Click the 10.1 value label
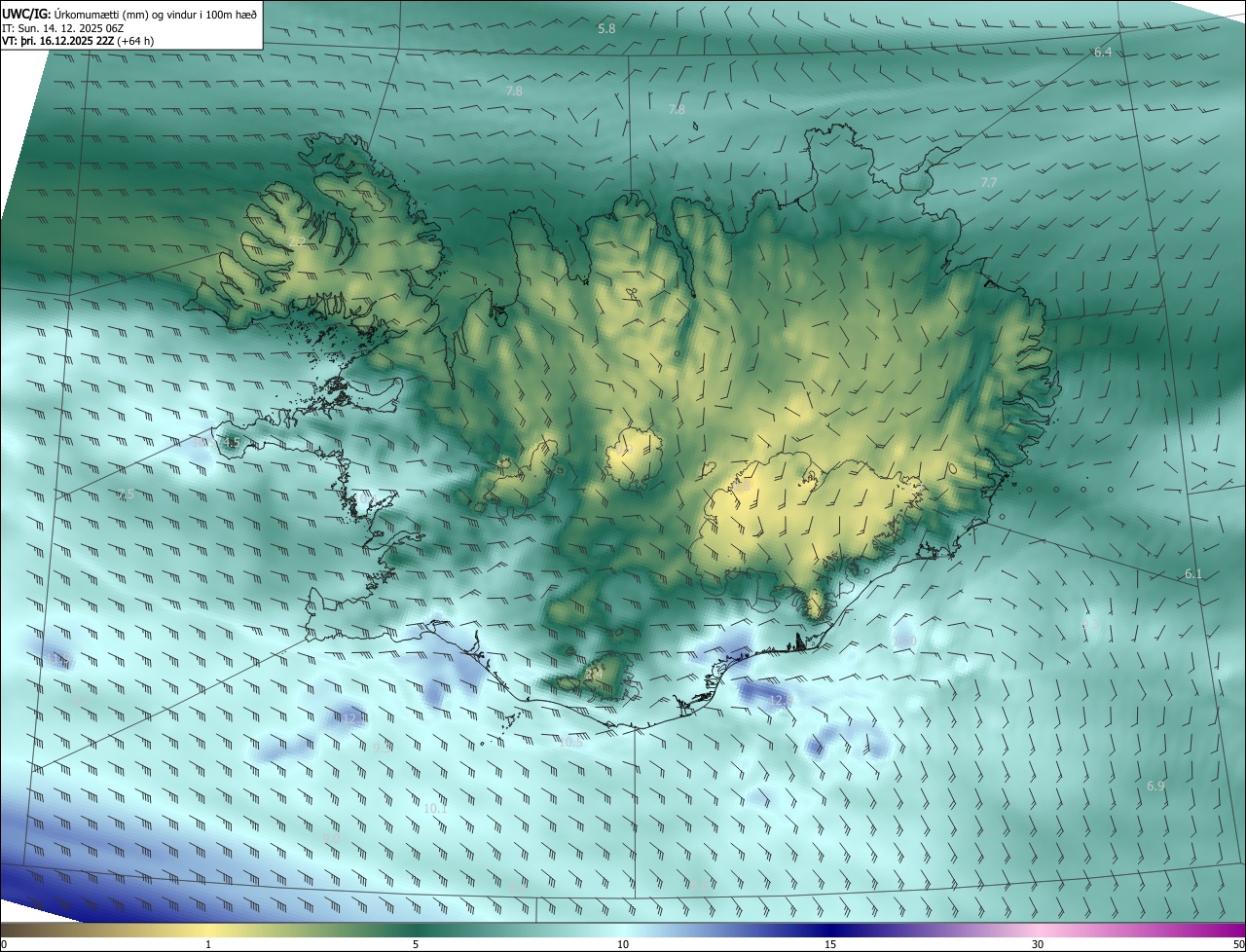 click(435, 808)
